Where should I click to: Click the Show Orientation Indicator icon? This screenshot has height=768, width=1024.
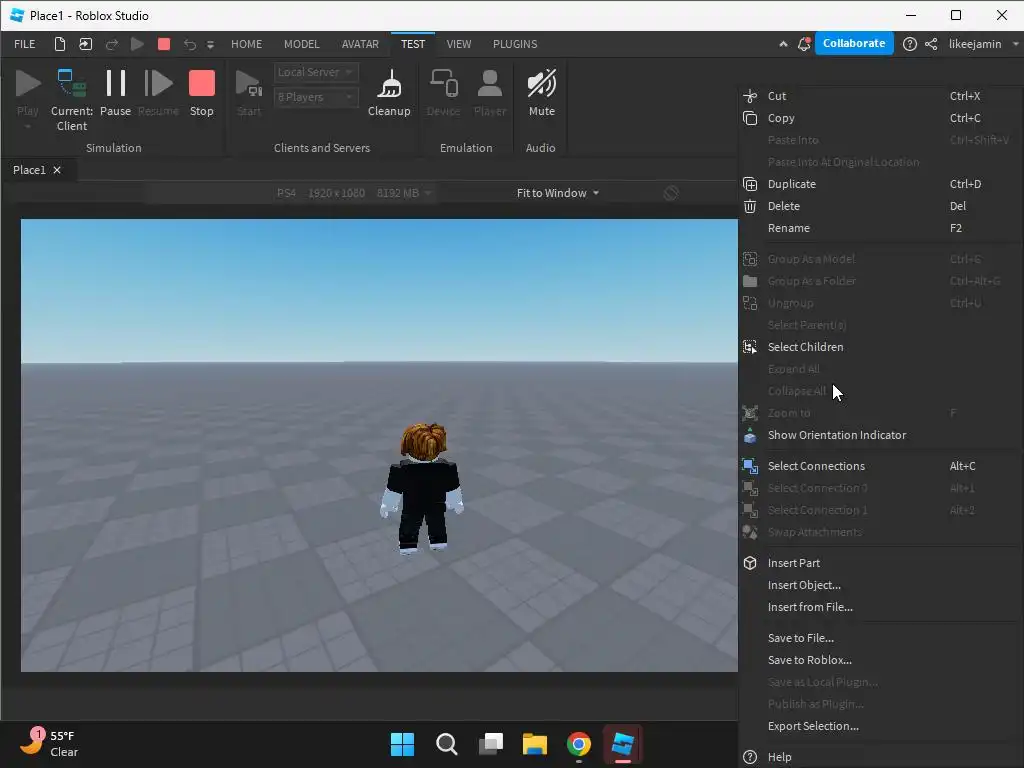(750, 436)
